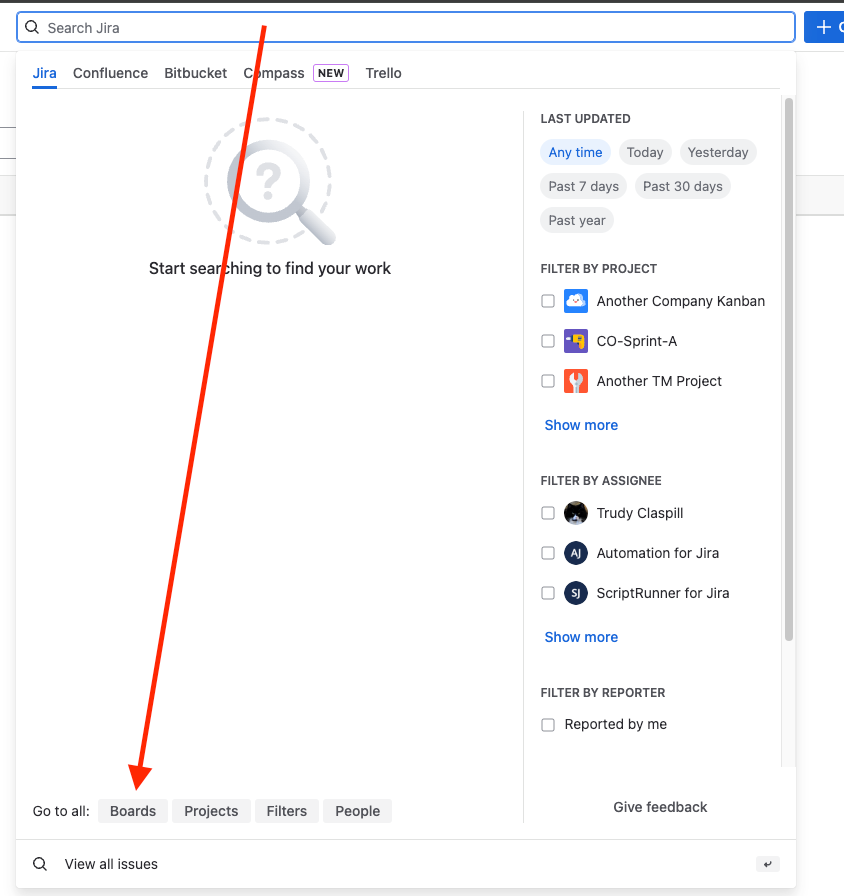
Task: Click the NEW badge beside Compass
Action: click(x=331, y=73)
